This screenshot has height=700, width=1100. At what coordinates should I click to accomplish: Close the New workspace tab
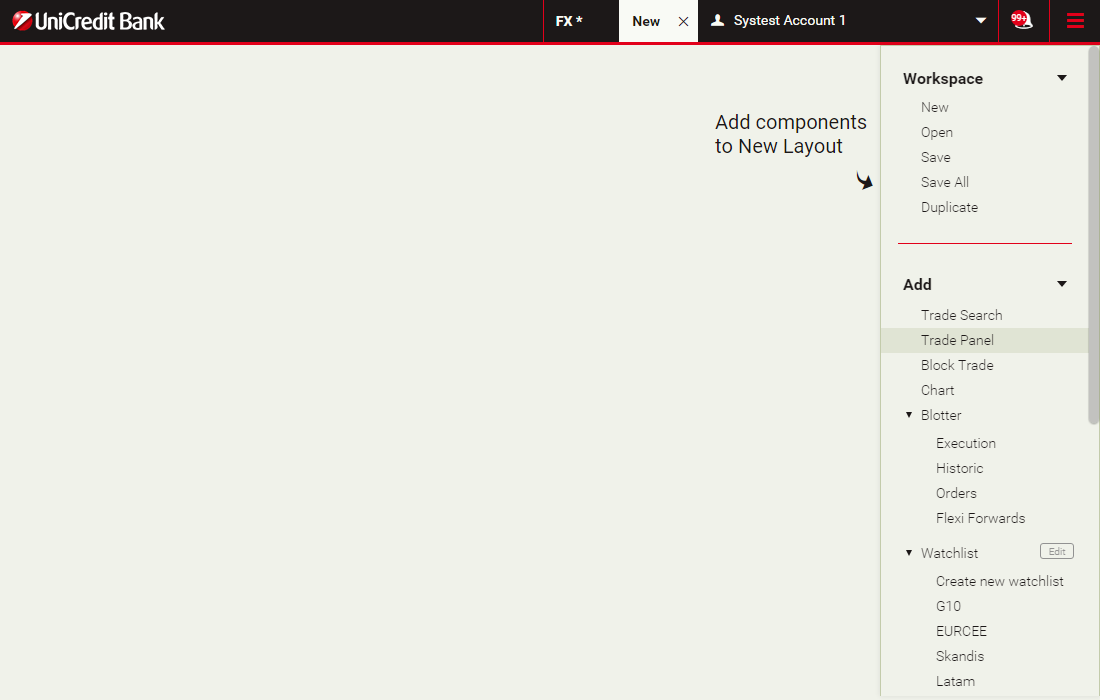(x=683, y=21)
